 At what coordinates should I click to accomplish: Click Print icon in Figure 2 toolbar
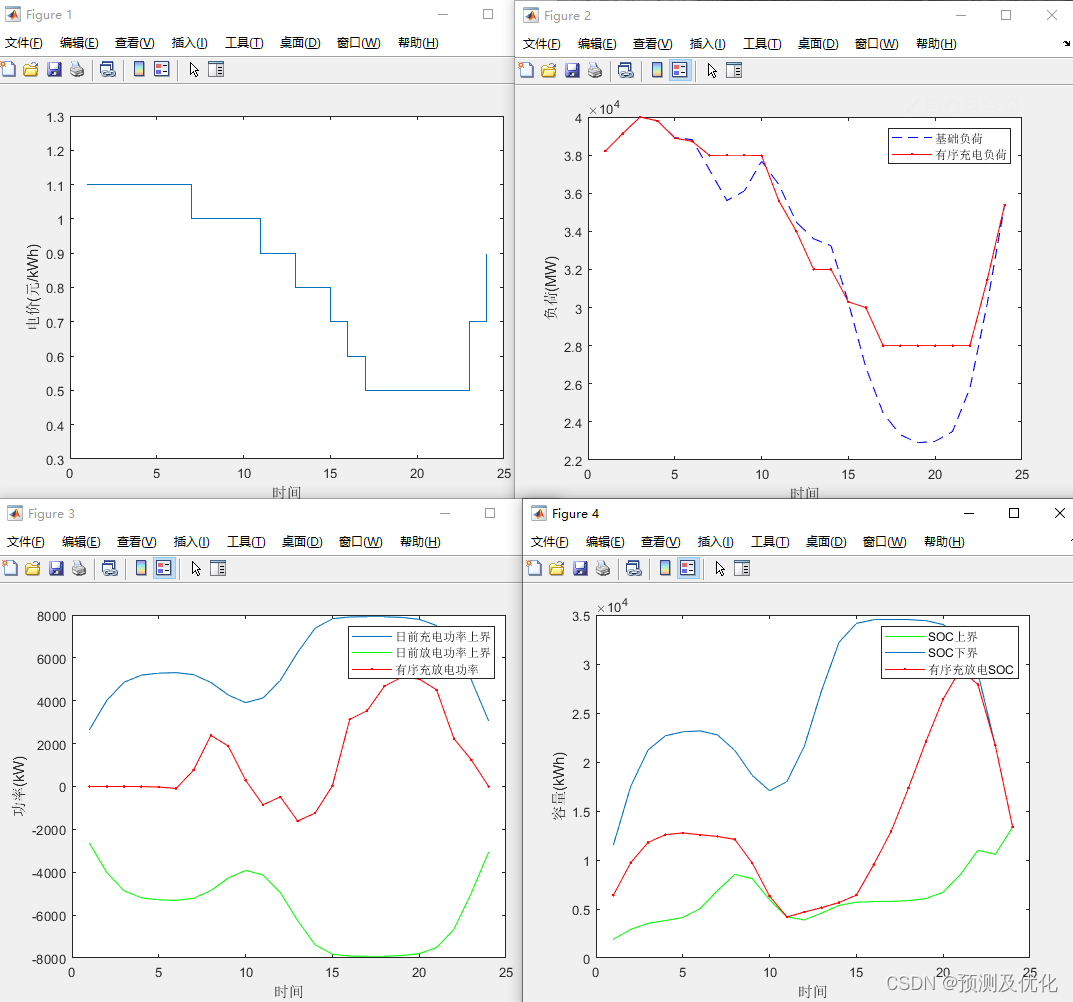click(595, 70)
